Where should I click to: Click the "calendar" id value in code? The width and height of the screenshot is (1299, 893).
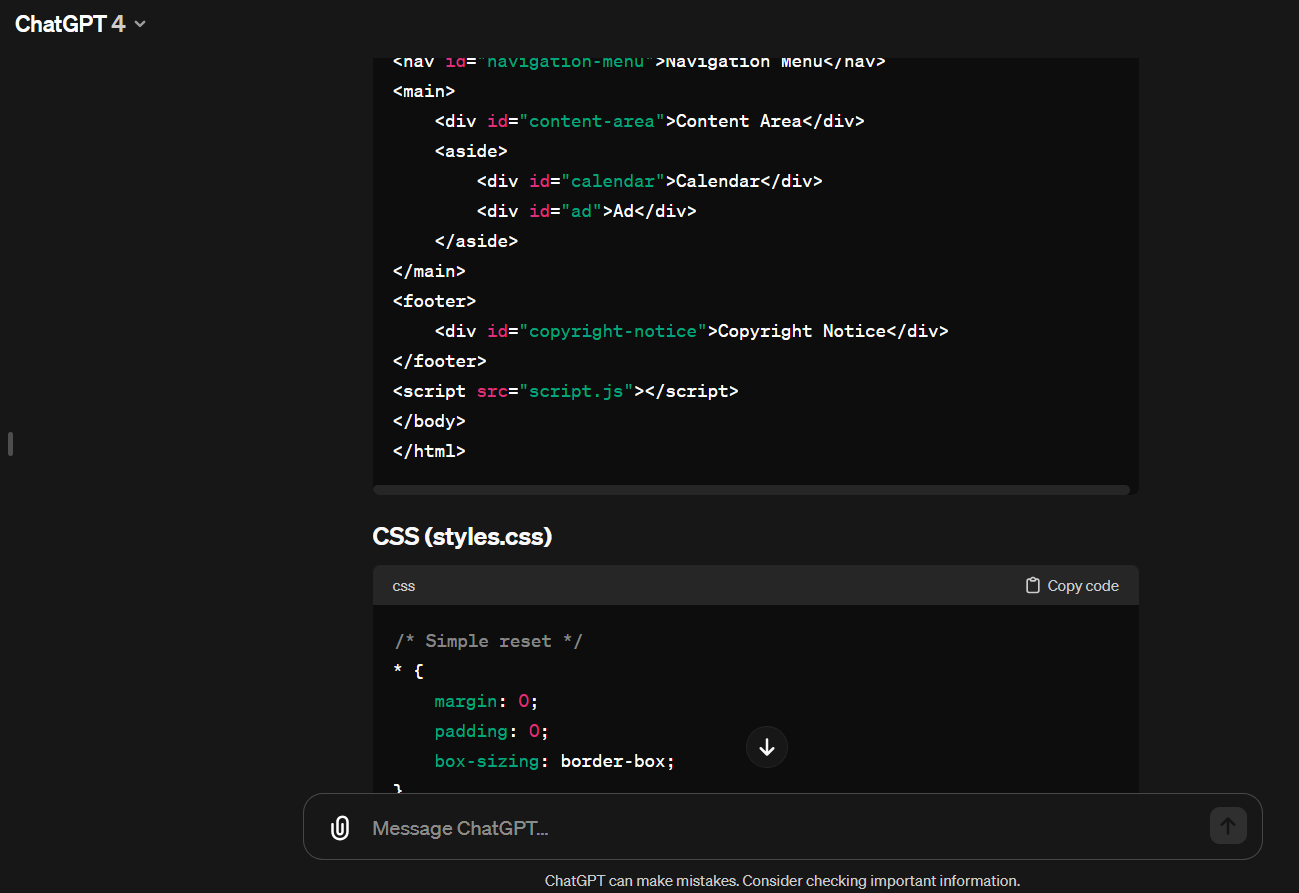[x=612, y=181]
